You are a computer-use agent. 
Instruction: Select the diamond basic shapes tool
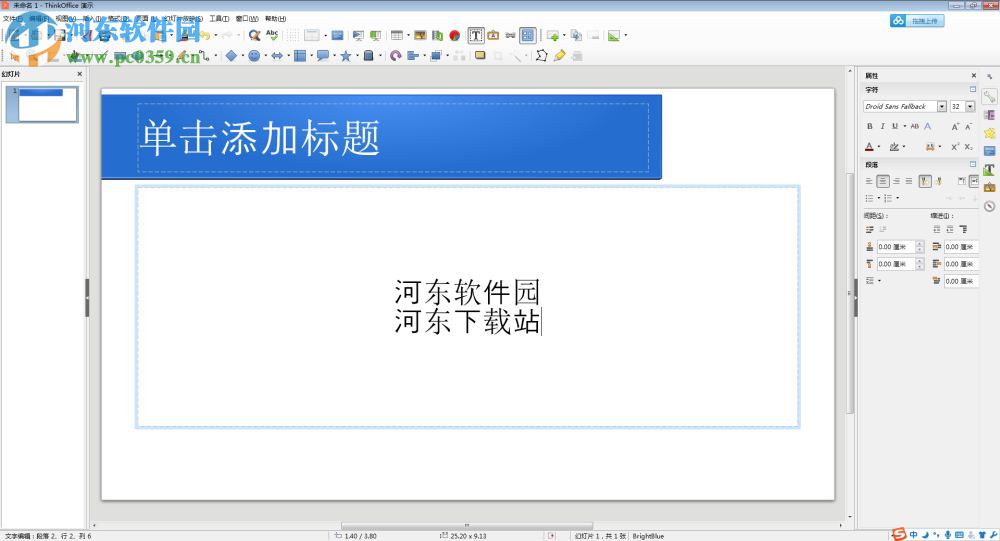tap(232, 56)
